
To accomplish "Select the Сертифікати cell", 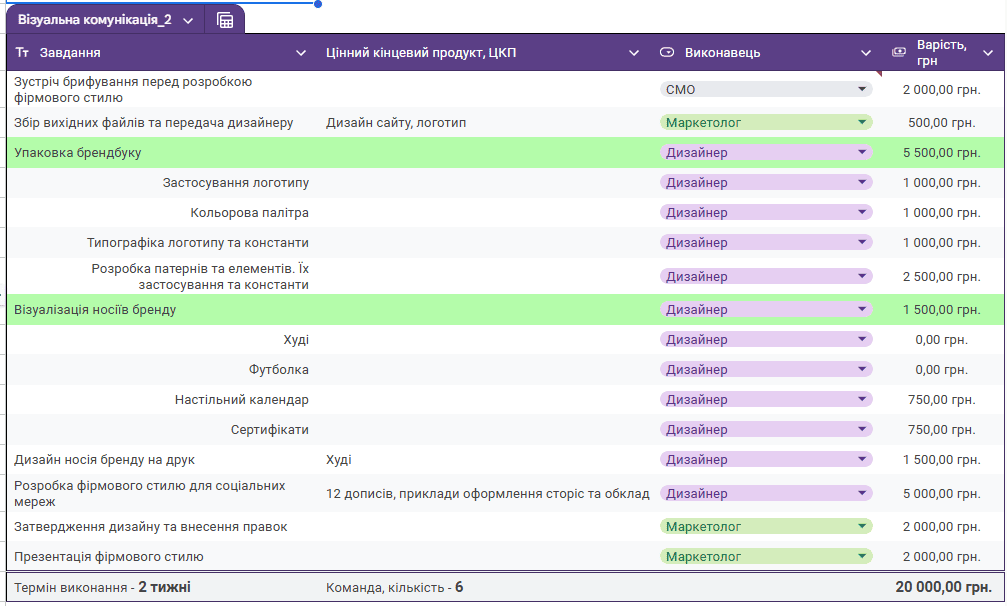I will [x=163, y=429].
